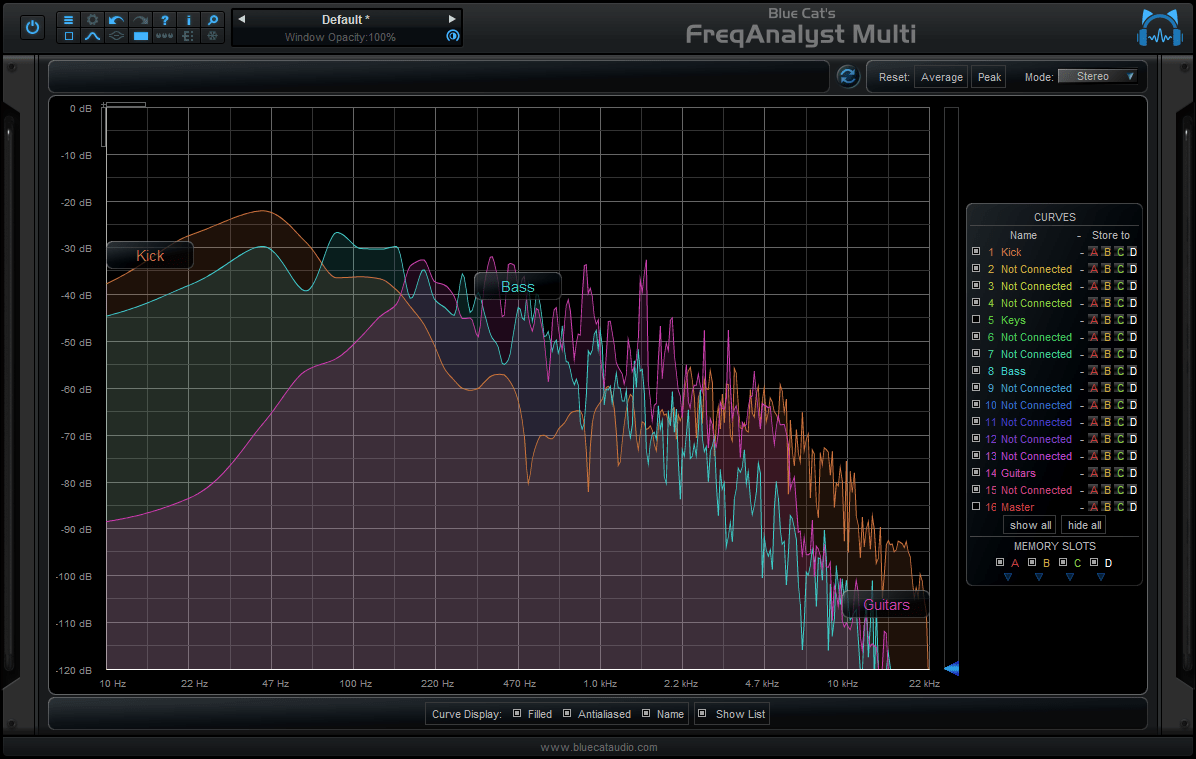Image resolution: width=1196 pixels, height=759 pixels.
Task: Click the show all curves button
Action: tap(1029, 525)
